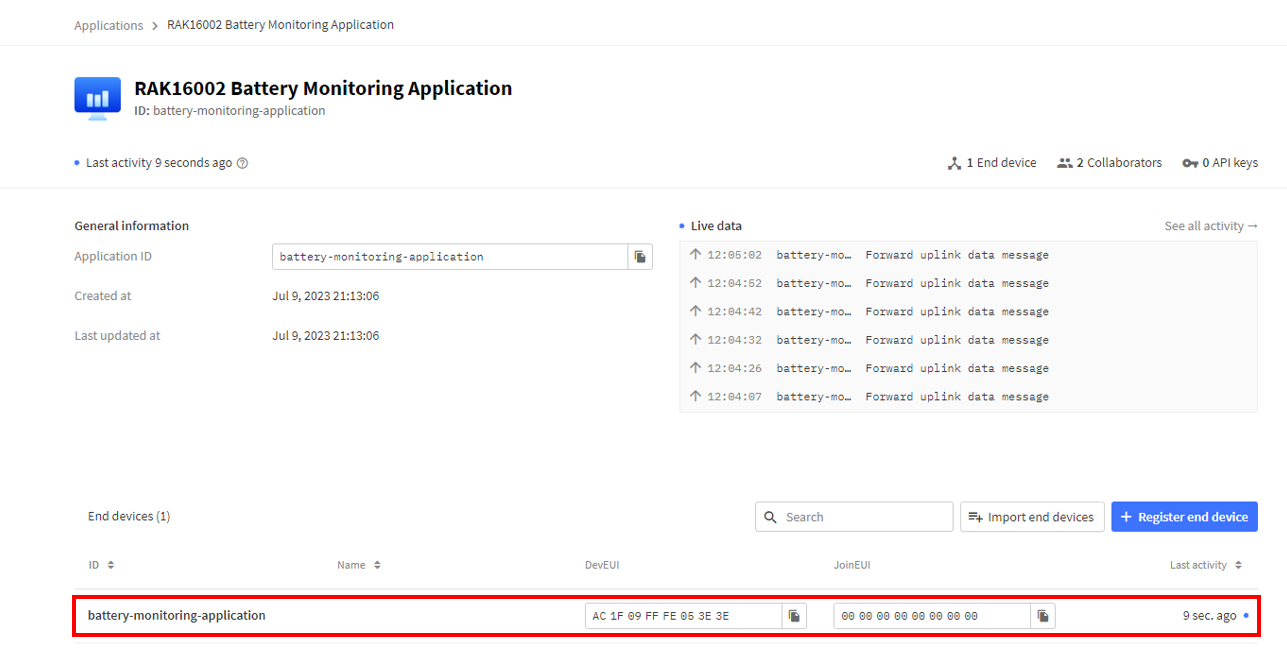
Task: Click the 9 sec. ago cell
Action: tap(1209, 616)
